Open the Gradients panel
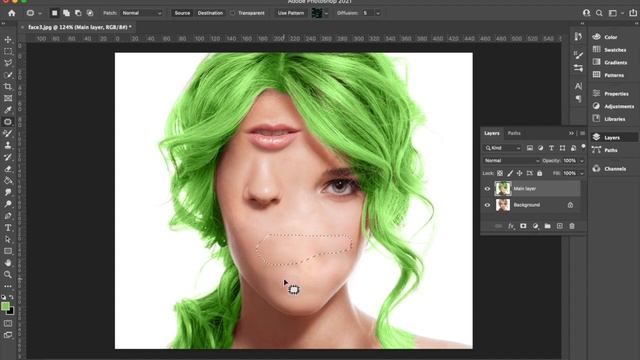 615,62
